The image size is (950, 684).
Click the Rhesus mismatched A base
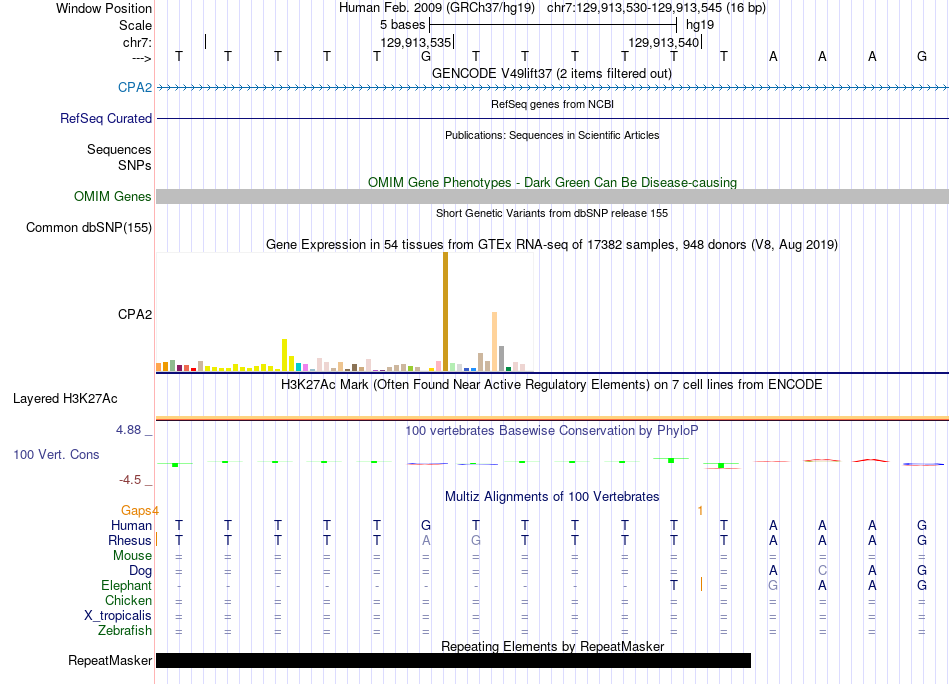tap(426, 540)
